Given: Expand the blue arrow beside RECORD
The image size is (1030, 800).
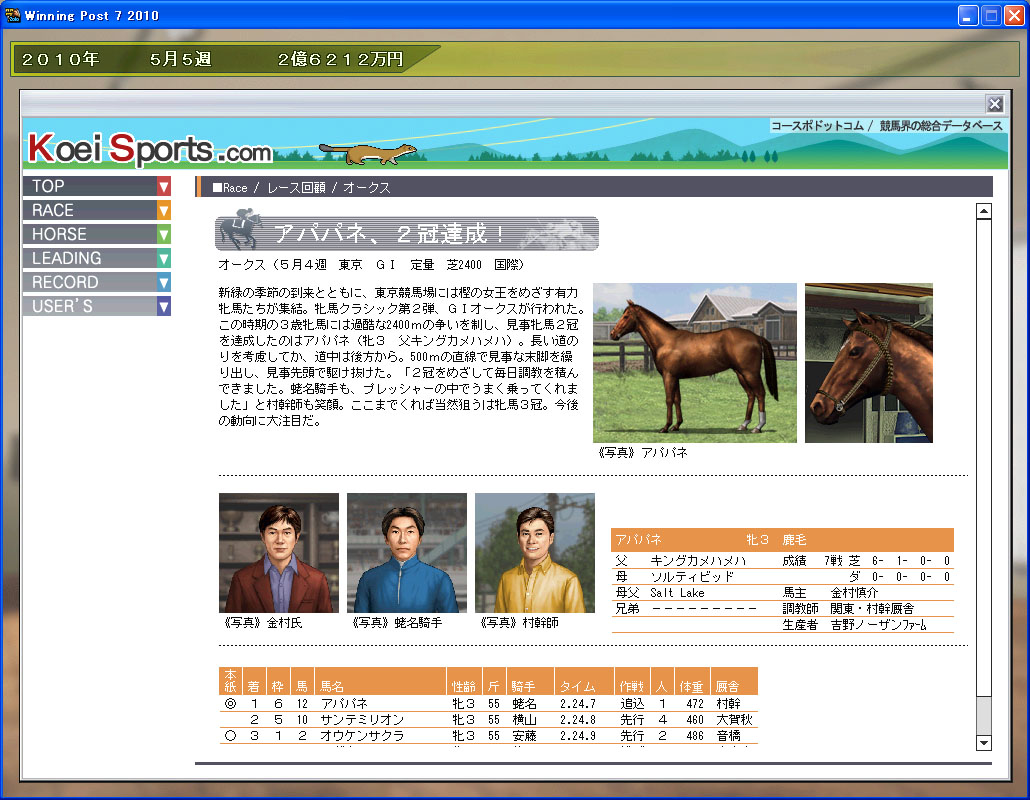Looking at the screenshot, I should point(164,282).
